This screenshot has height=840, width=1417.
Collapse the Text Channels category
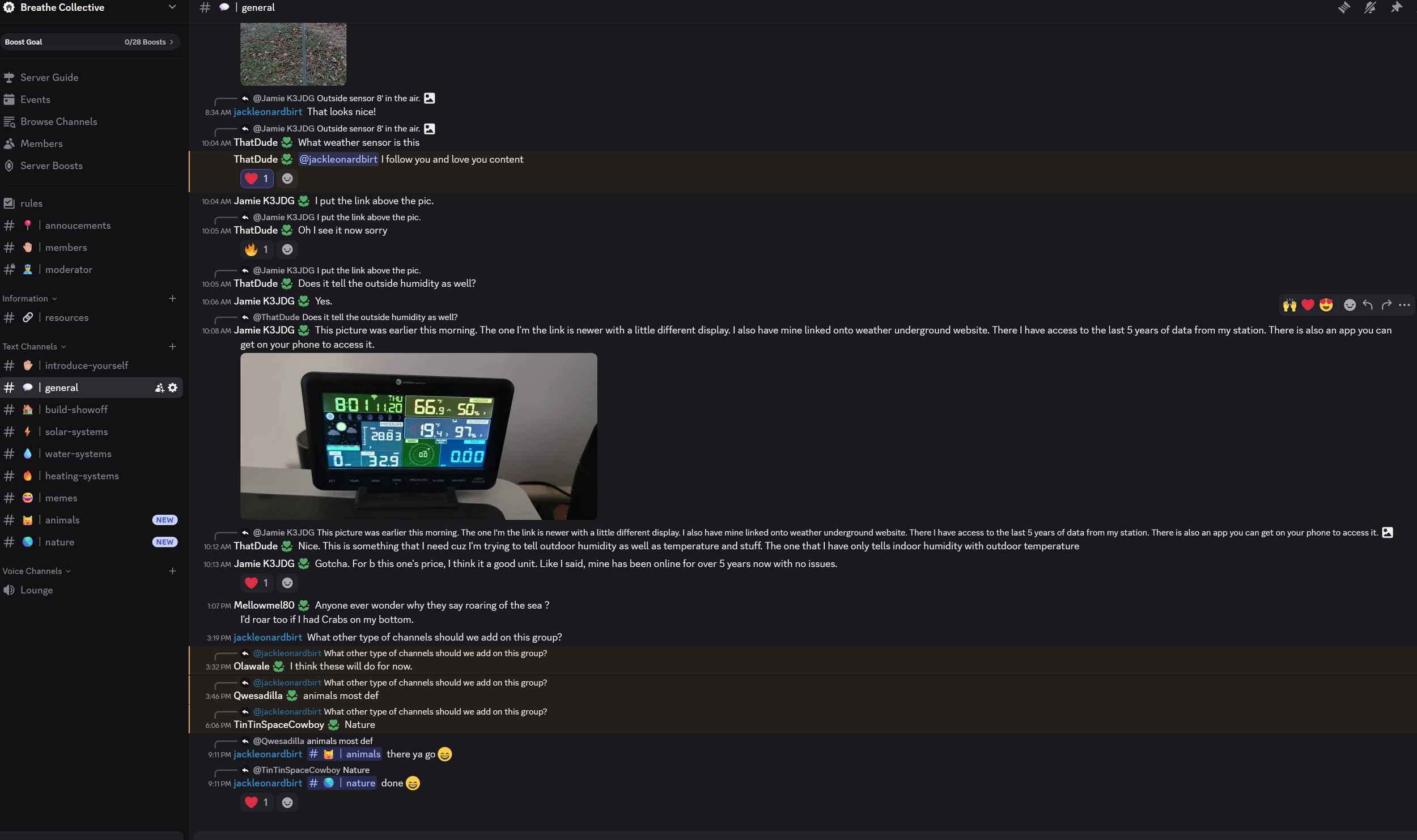coord(34,346)
